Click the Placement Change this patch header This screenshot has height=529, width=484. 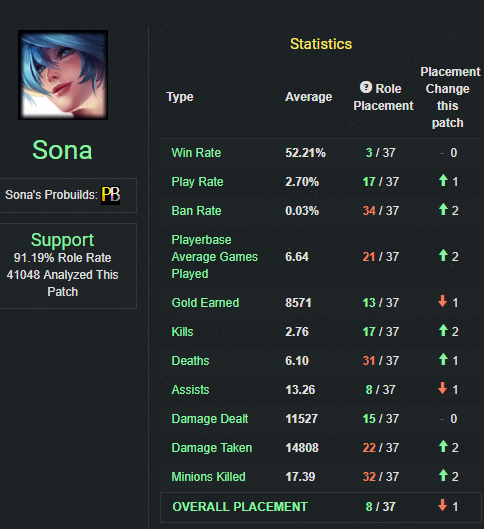point(450,97)
